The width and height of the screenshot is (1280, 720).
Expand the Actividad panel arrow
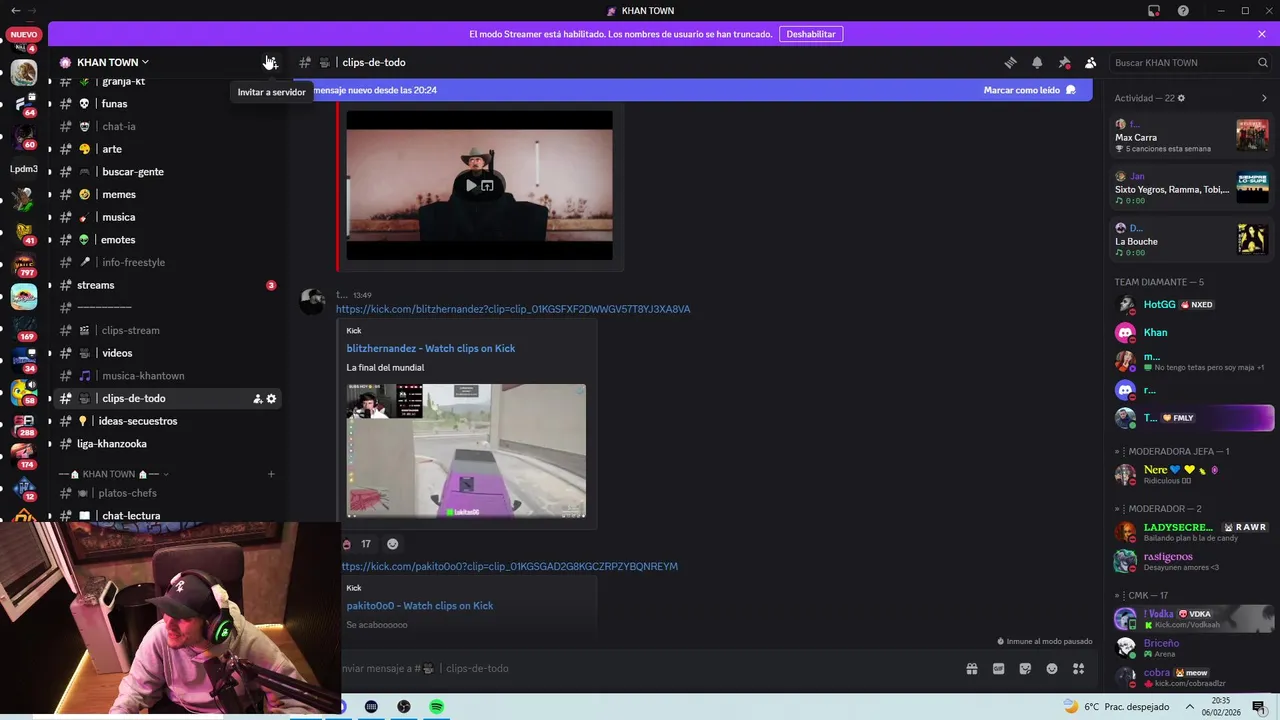1264,98
